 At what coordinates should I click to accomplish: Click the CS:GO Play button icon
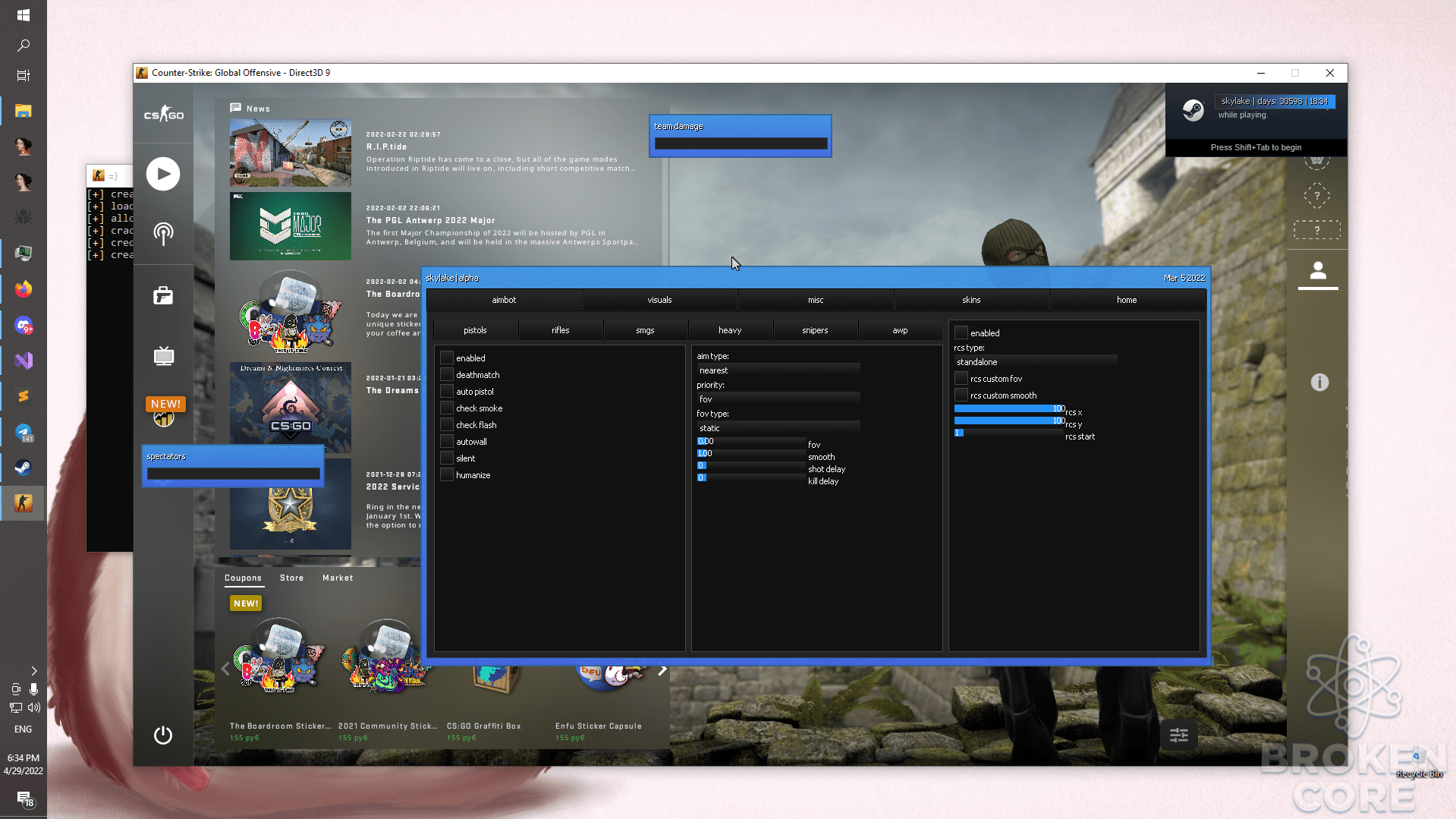pyautogui.click(x=163, y=174)
